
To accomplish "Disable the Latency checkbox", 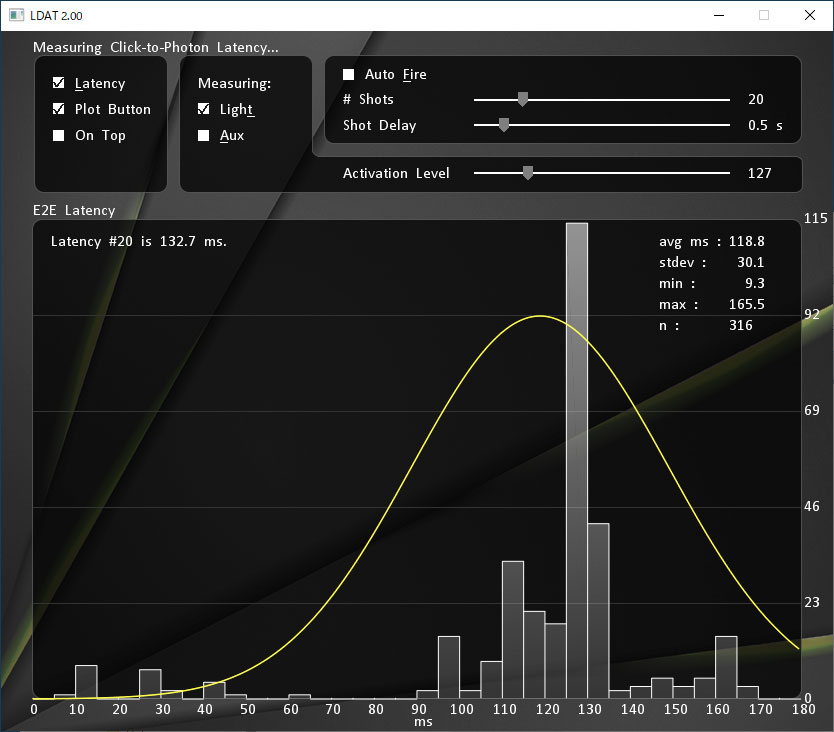I will [59, 83].
